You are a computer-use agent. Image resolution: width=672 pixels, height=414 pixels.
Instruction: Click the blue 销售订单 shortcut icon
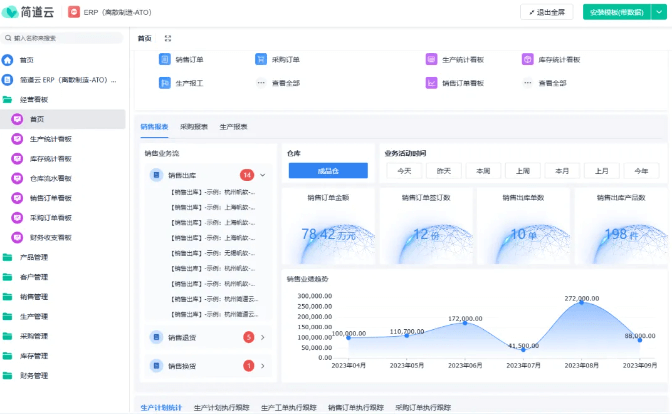[x=165, y=59]
